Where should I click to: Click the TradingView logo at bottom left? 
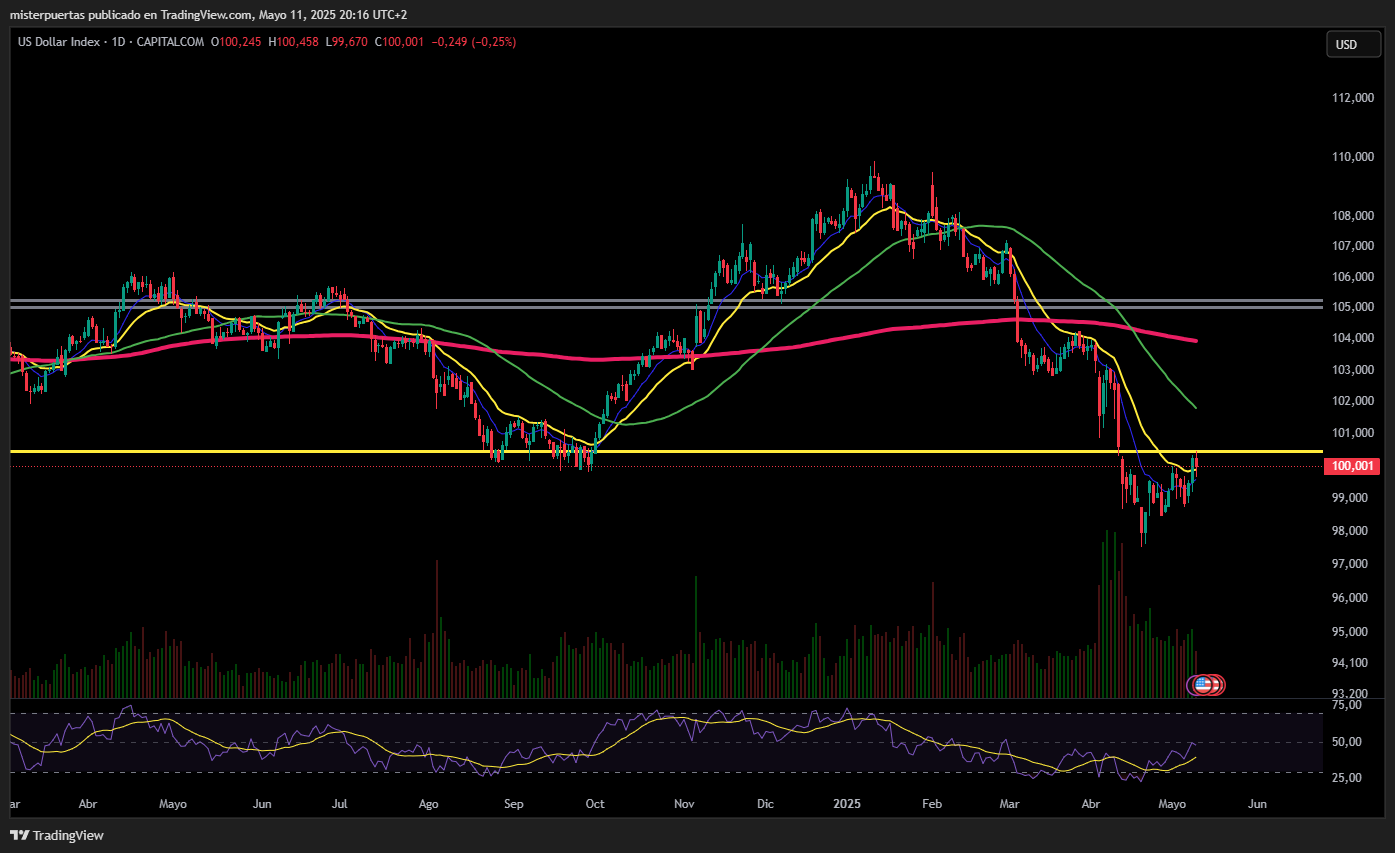[56, 835]
